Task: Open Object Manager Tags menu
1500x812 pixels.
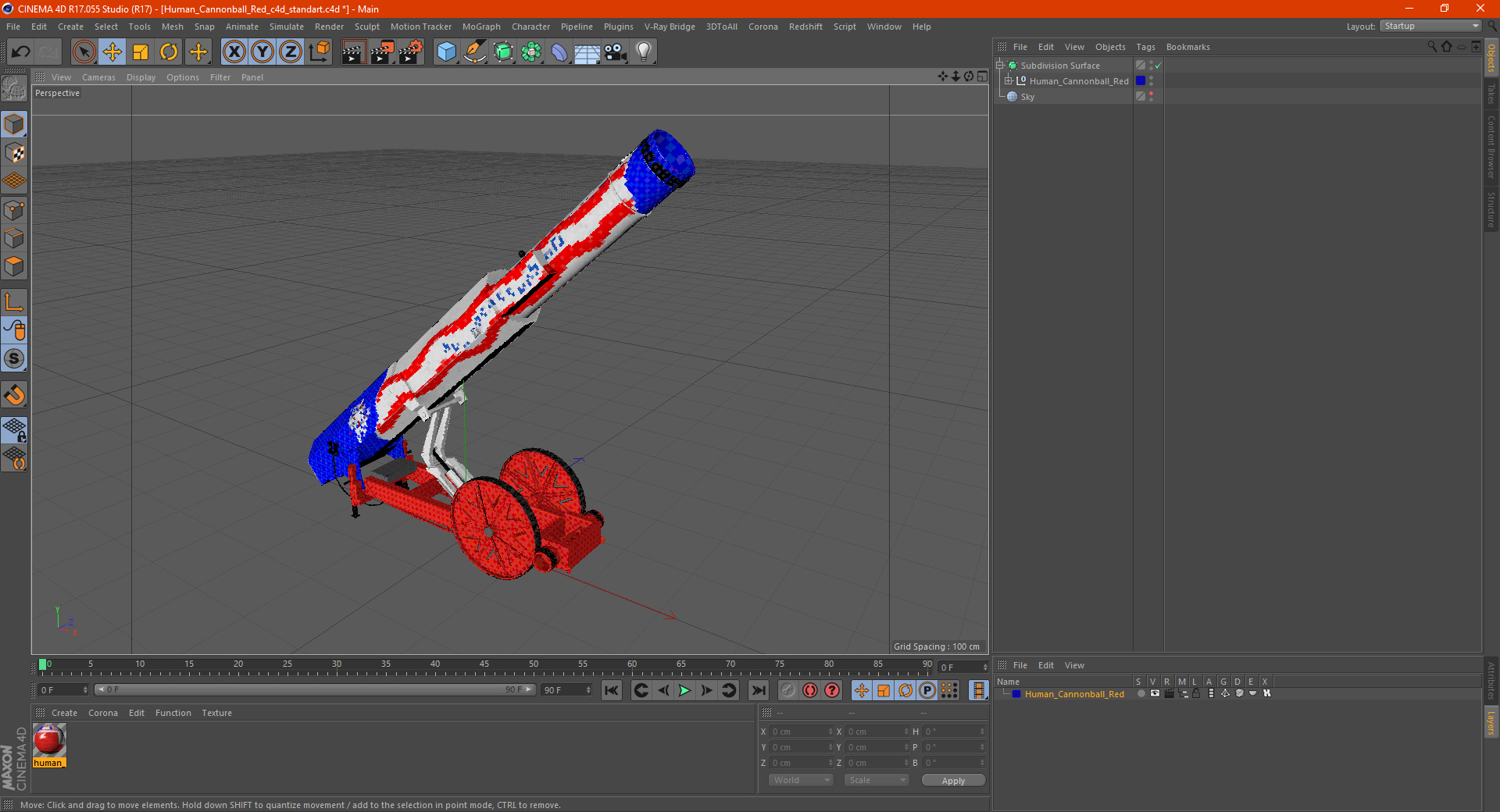Action: tap(1145, 47)
